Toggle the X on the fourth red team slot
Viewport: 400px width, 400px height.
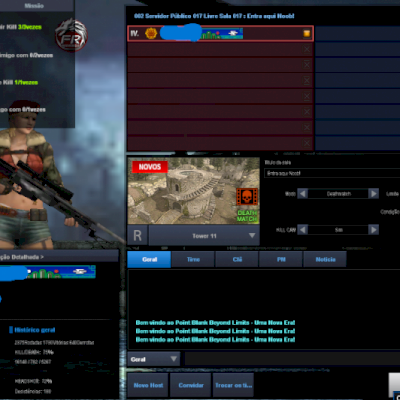coord(307,80)
